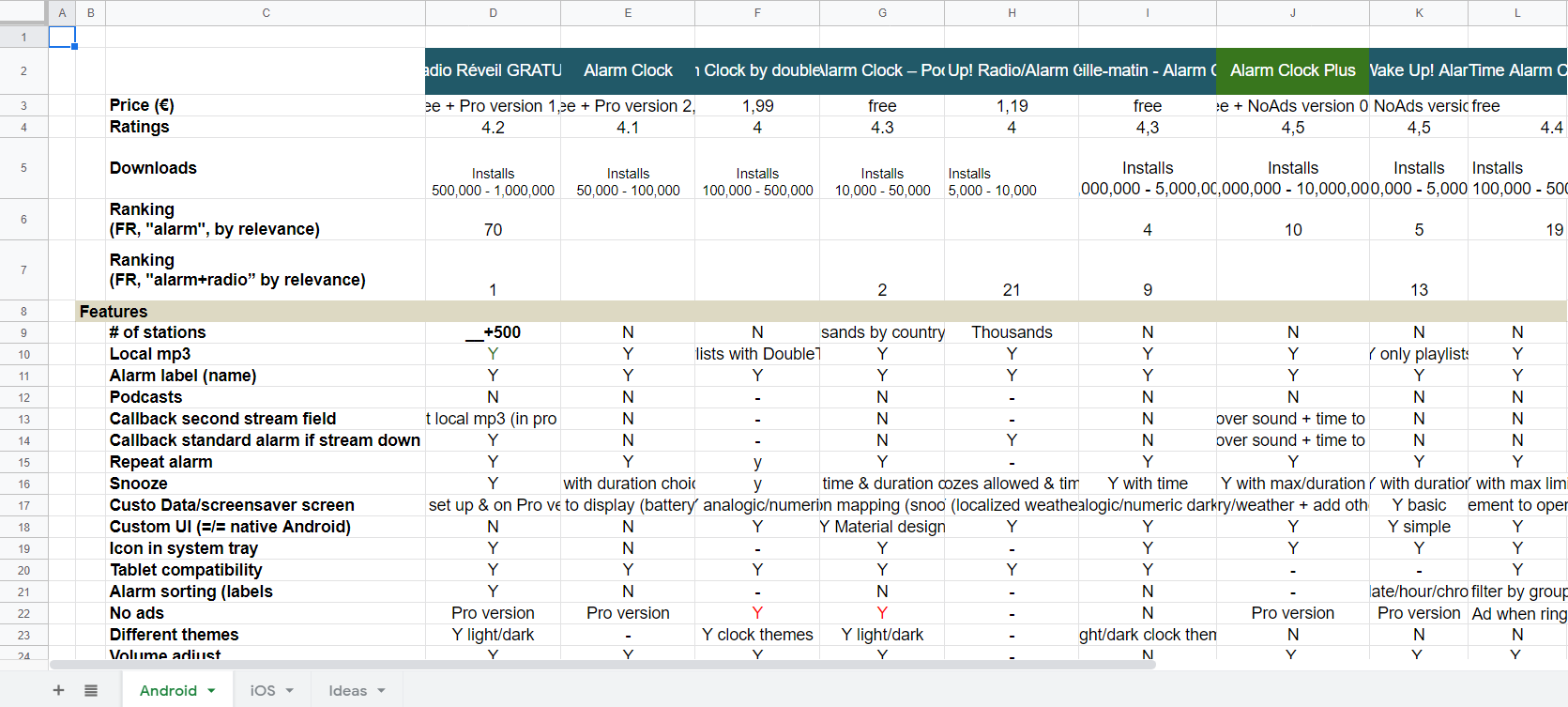Click the 'Local mp3' label
This screenshot has height=707, width=1568.
pos(266,354)
